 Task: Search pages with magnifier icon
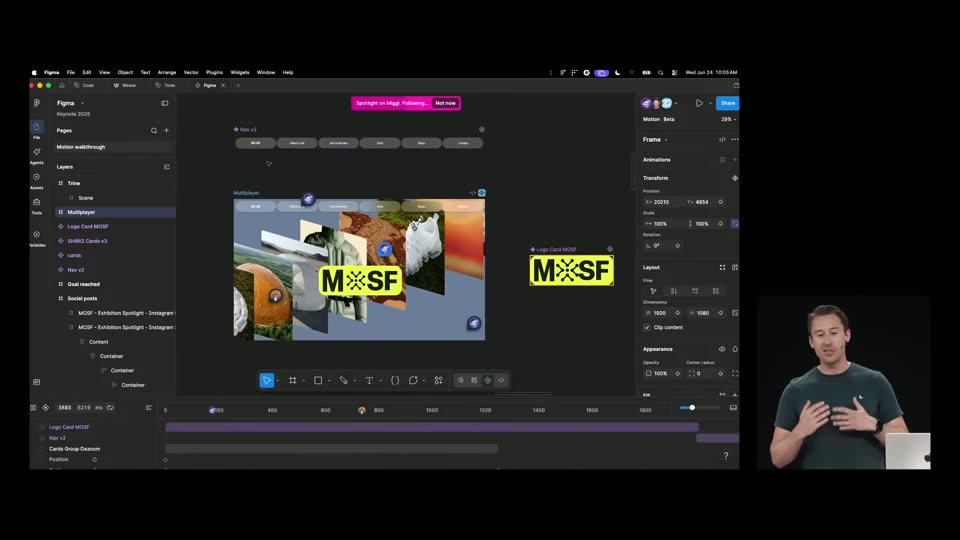point(154,130)
